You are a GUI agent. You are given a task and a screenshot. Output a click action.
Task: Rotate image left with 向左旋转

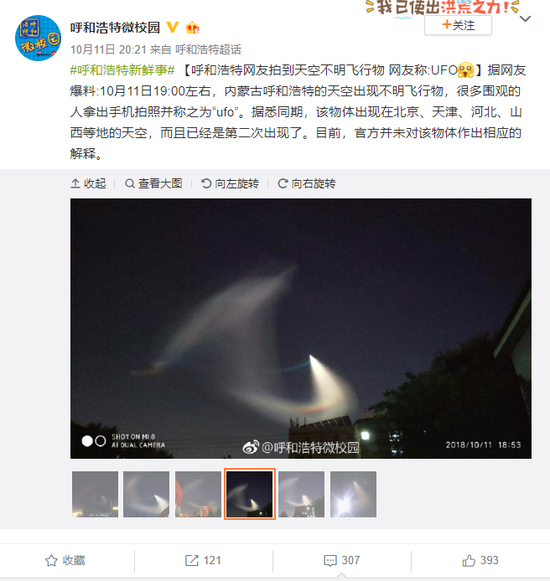tap(230, 183)
